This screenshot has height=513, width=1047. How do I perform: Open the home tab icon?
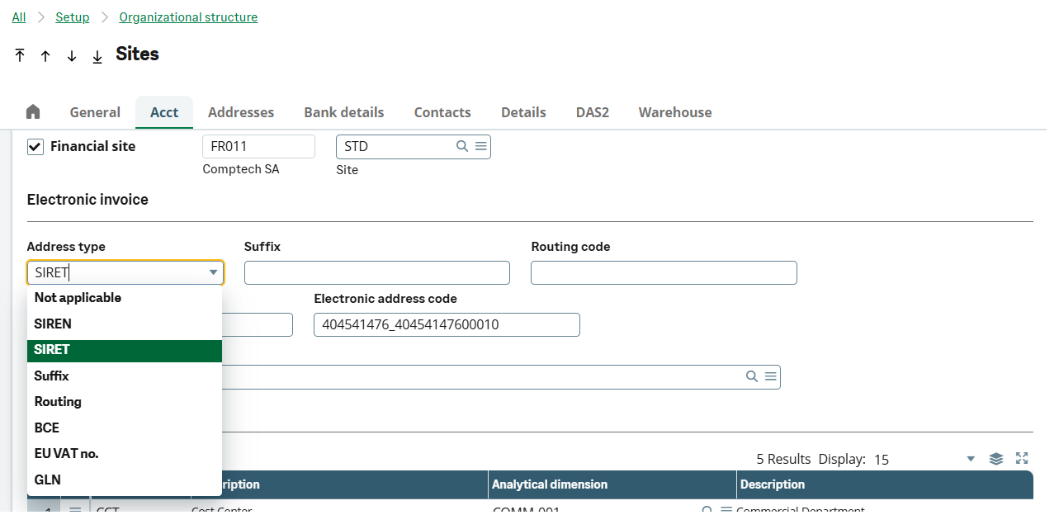tap(33, 112)
